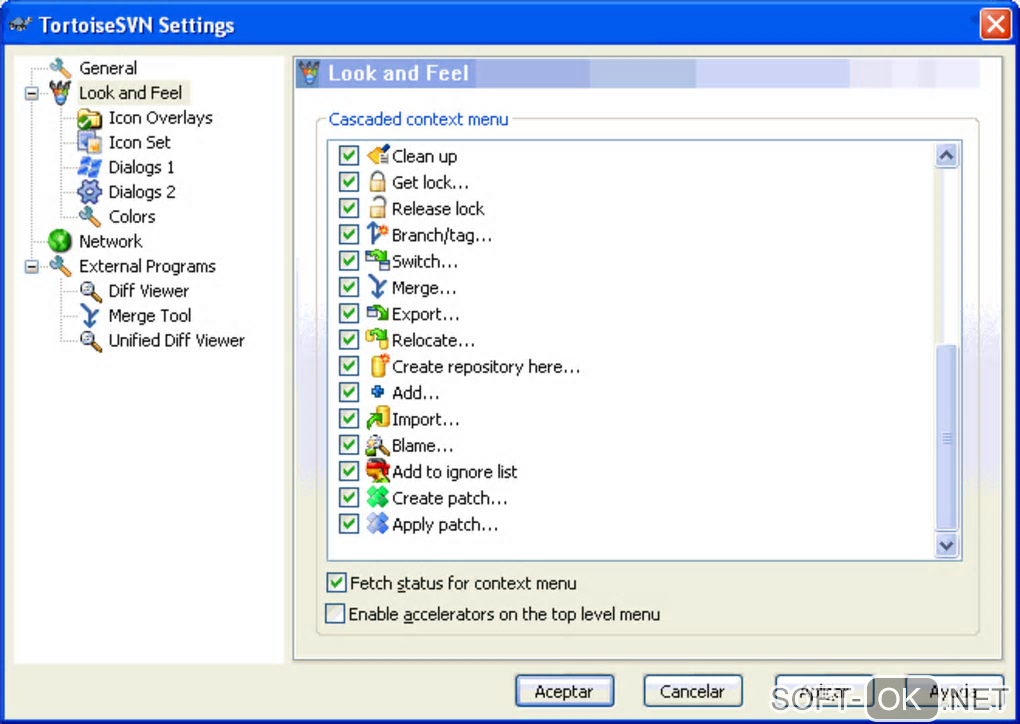Uncheck the Release lock checkbox

tap(349, 208)
